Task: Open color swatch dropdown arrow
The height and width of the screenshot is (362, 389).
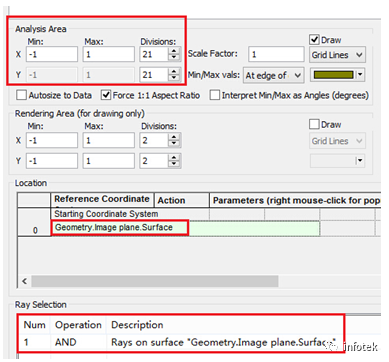Action: [x=360, y=75]
